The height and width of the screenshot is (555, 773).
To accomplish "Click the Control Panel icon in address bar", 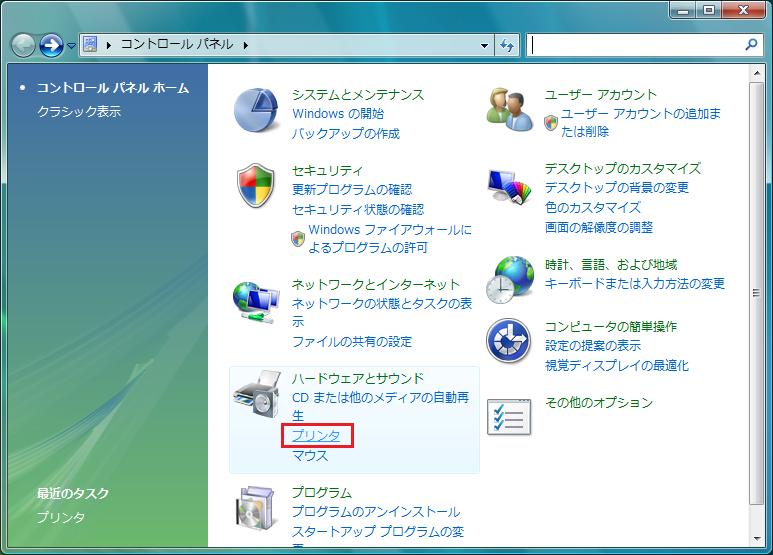I will 90,44.
